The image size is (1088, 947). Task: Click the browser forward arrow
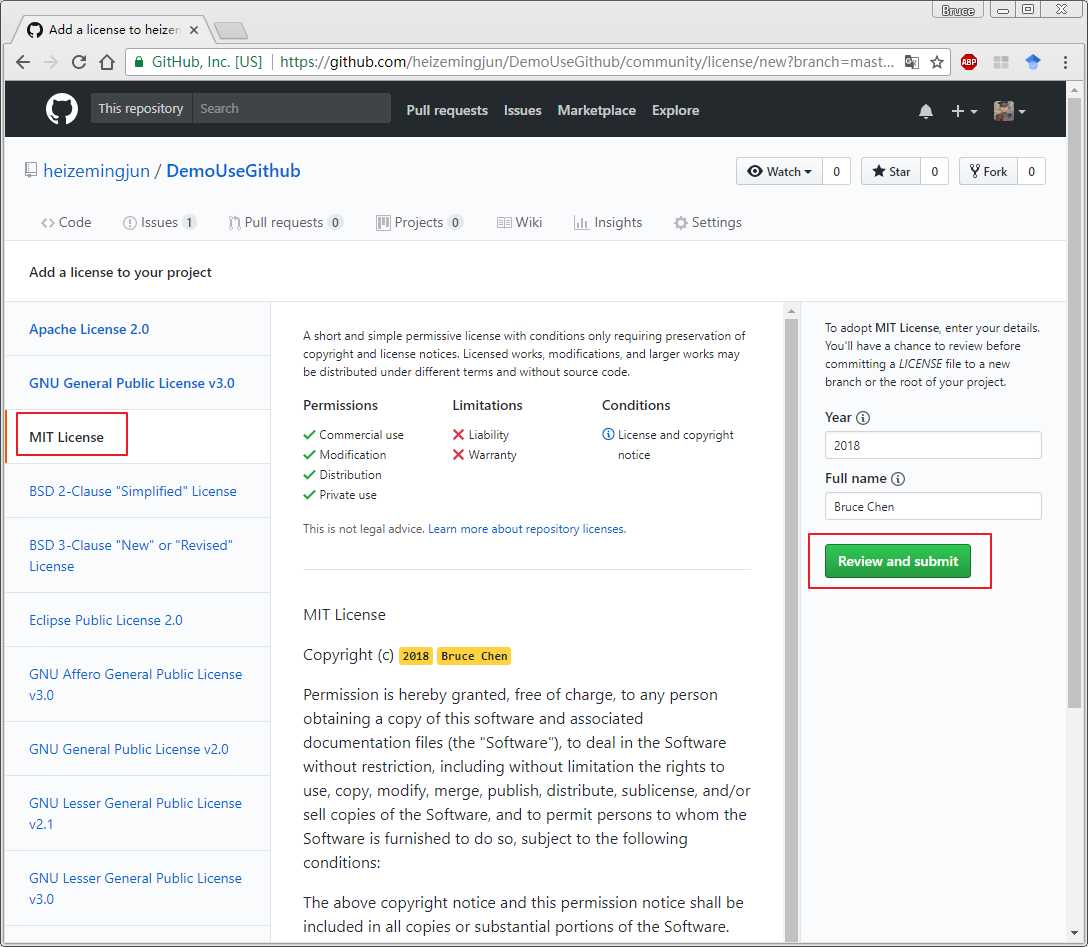click(x=51, y=62)
